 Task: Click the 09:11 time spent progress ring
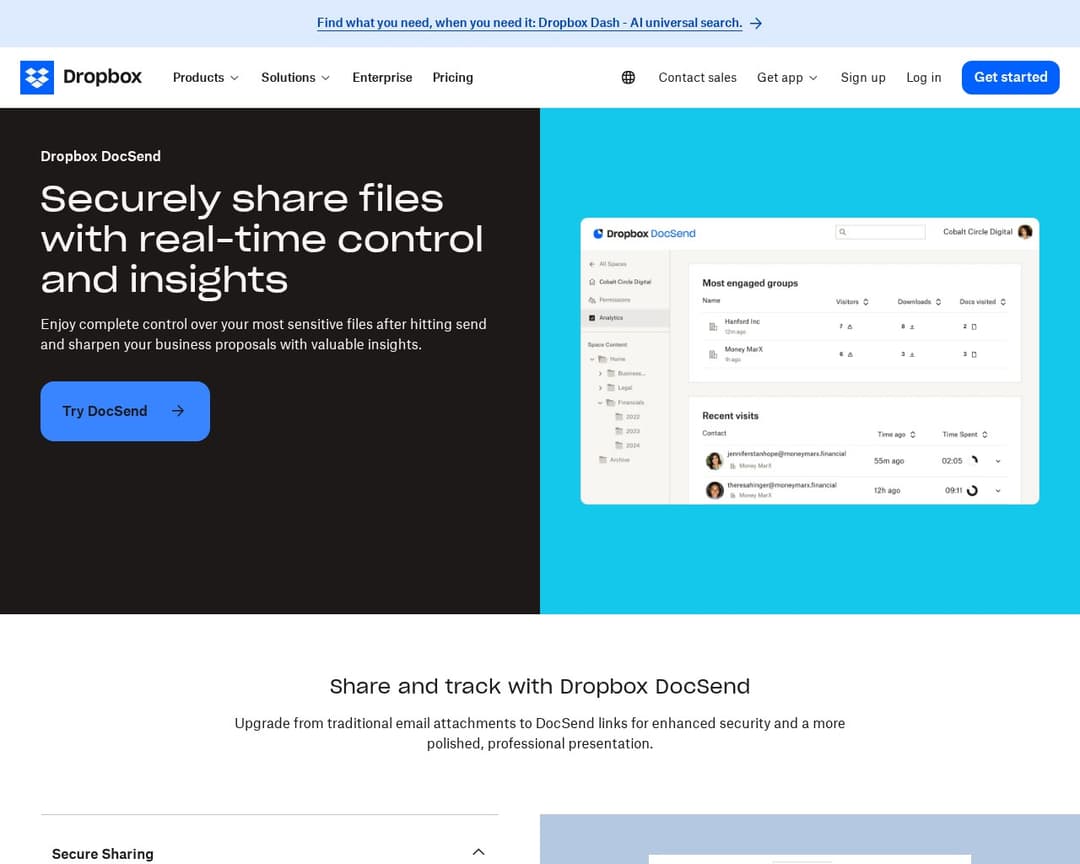[972, 491]
